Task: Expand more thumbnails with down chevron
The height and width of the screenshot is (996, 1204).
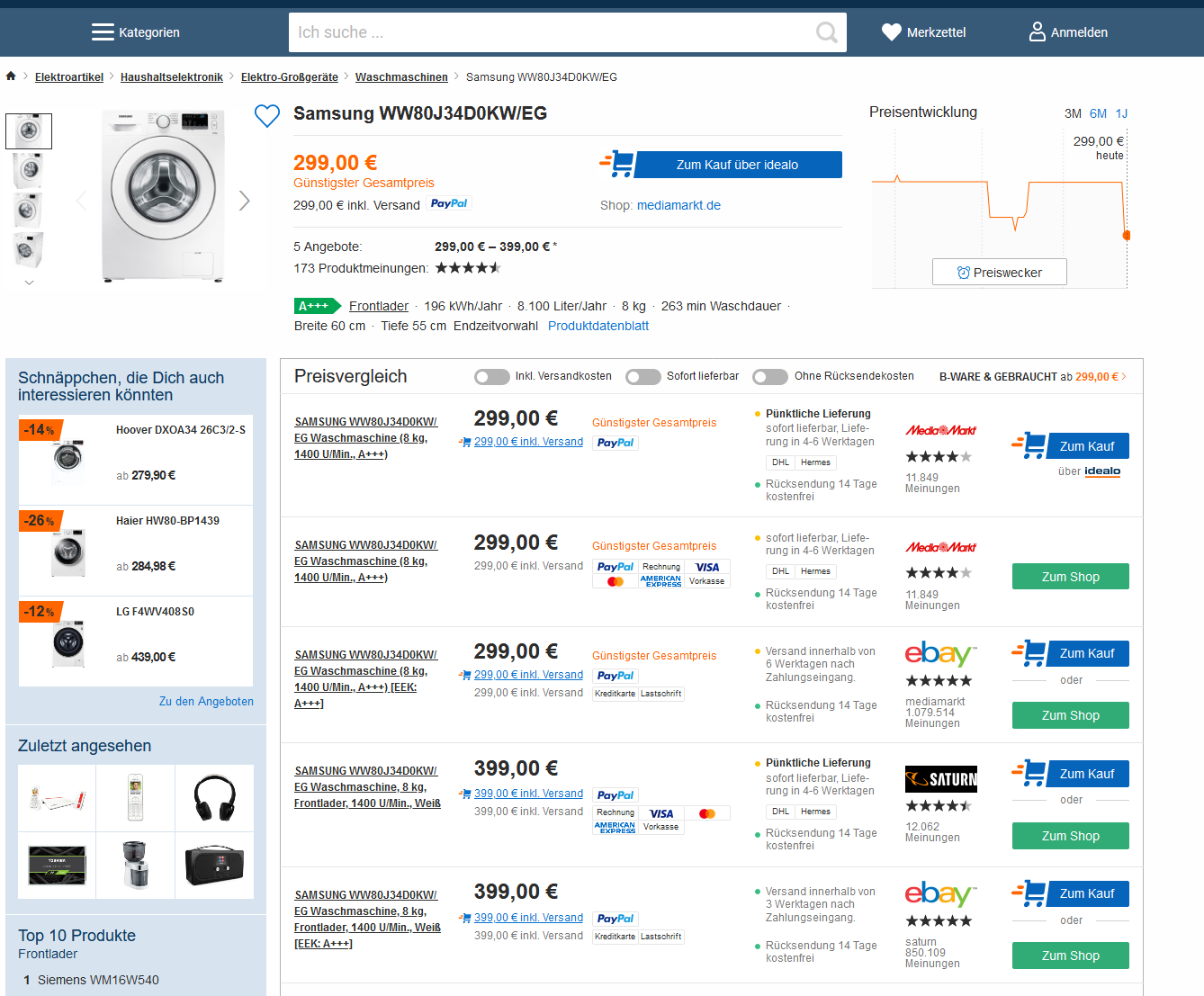Action: pyautogui.click(x=29, y=283)
